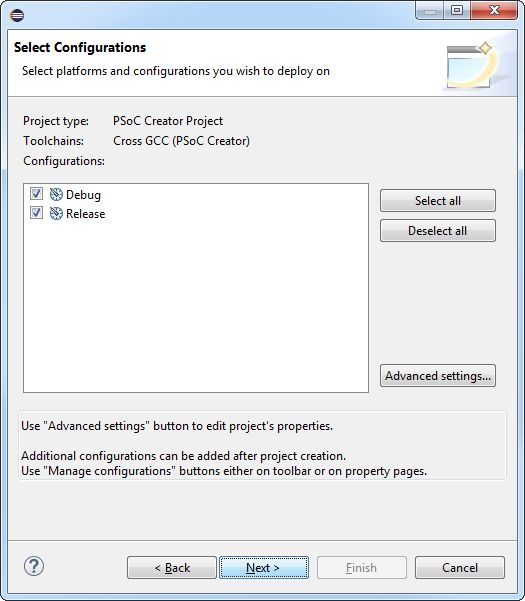Click the Finish button
This screenshot has width=525, height=601.
click(362, 568)
